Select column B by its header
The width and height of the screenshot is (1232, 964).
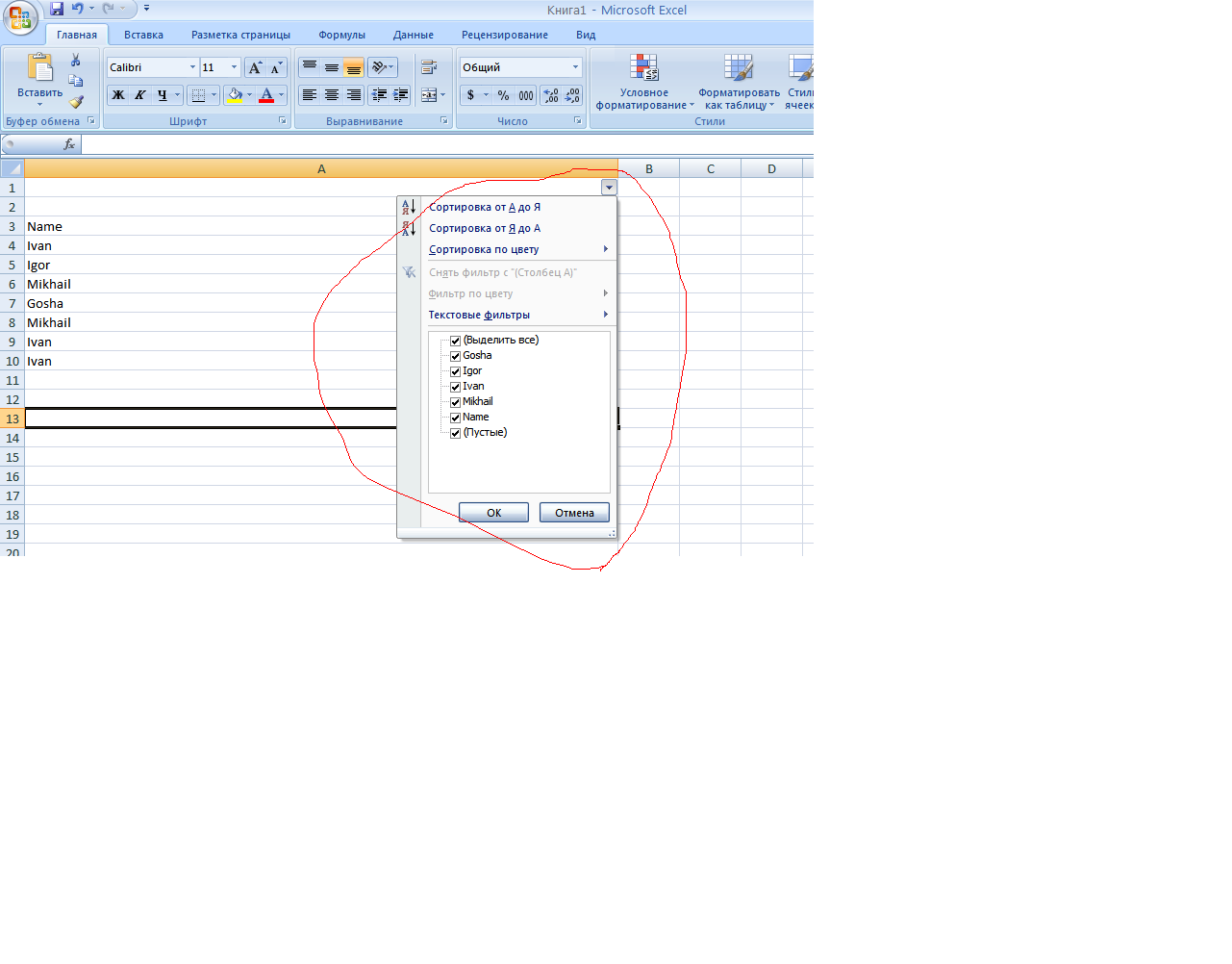pos(649,168)
